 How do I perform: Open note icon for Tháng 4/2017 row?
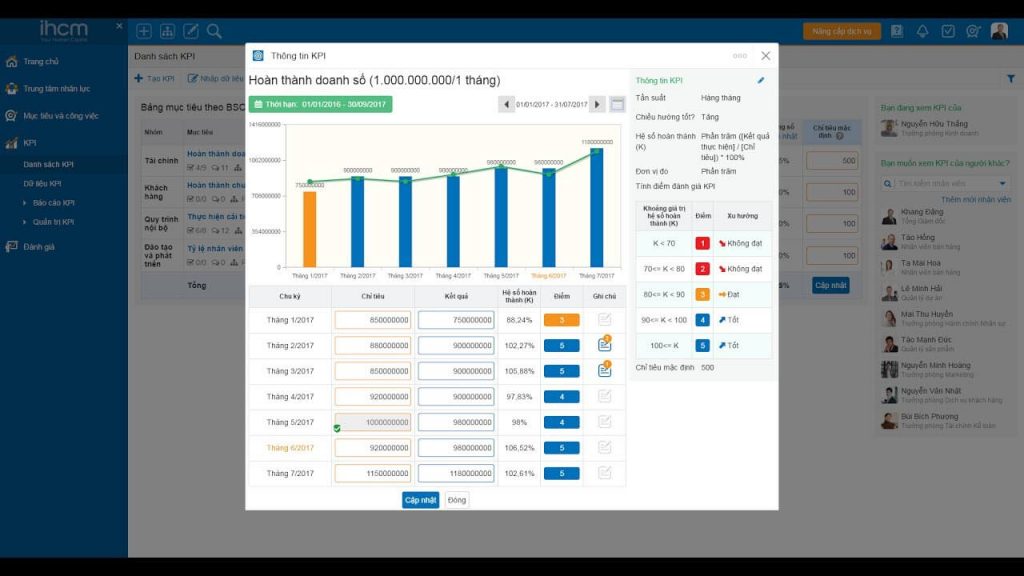tap(604, 396)
